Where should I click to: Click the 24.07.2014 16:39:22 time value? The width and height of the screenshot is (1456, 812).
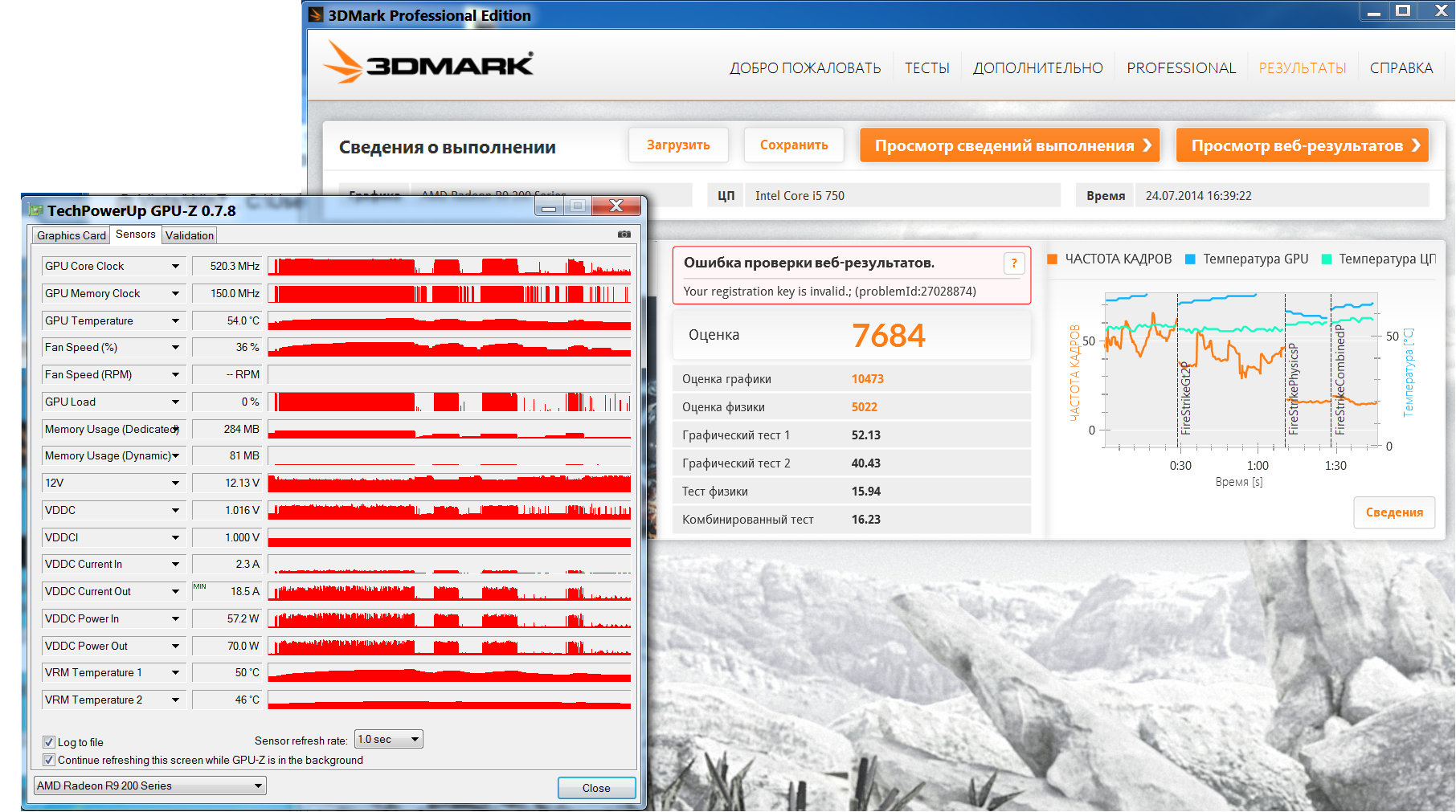coord(1199,195)
